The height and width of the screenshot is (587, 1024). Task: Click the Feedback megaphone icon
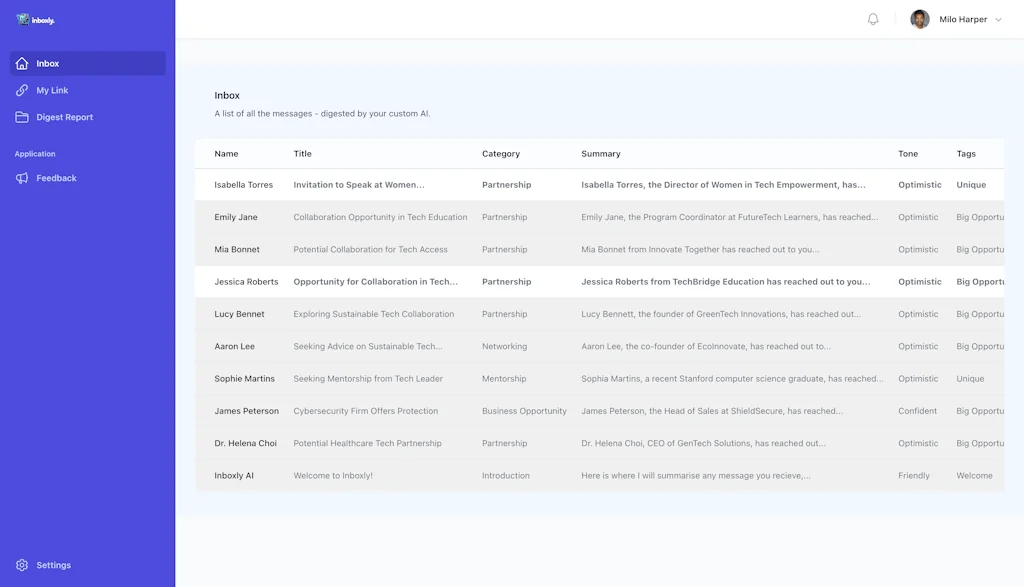[22, 178]
